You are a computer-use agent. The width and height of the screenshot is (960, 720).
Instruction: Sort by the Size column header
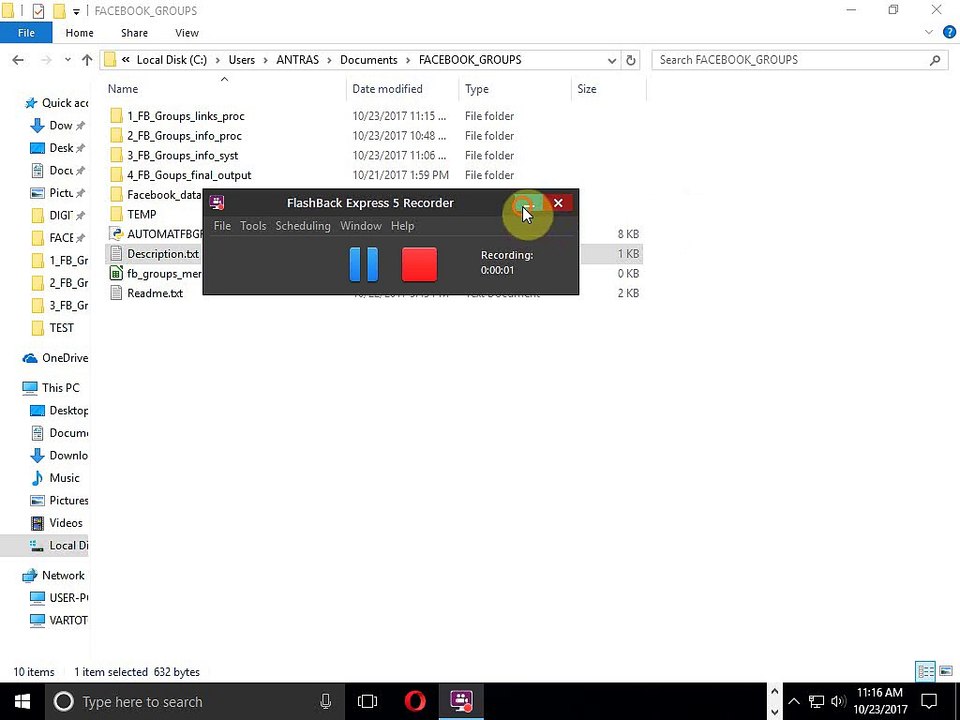(587, 89)
